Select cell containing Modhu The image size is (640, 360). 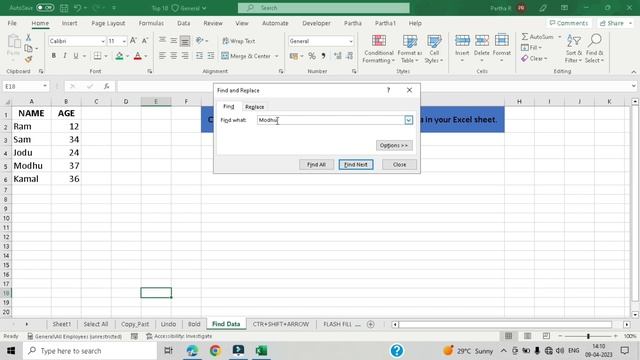point(31,166)
